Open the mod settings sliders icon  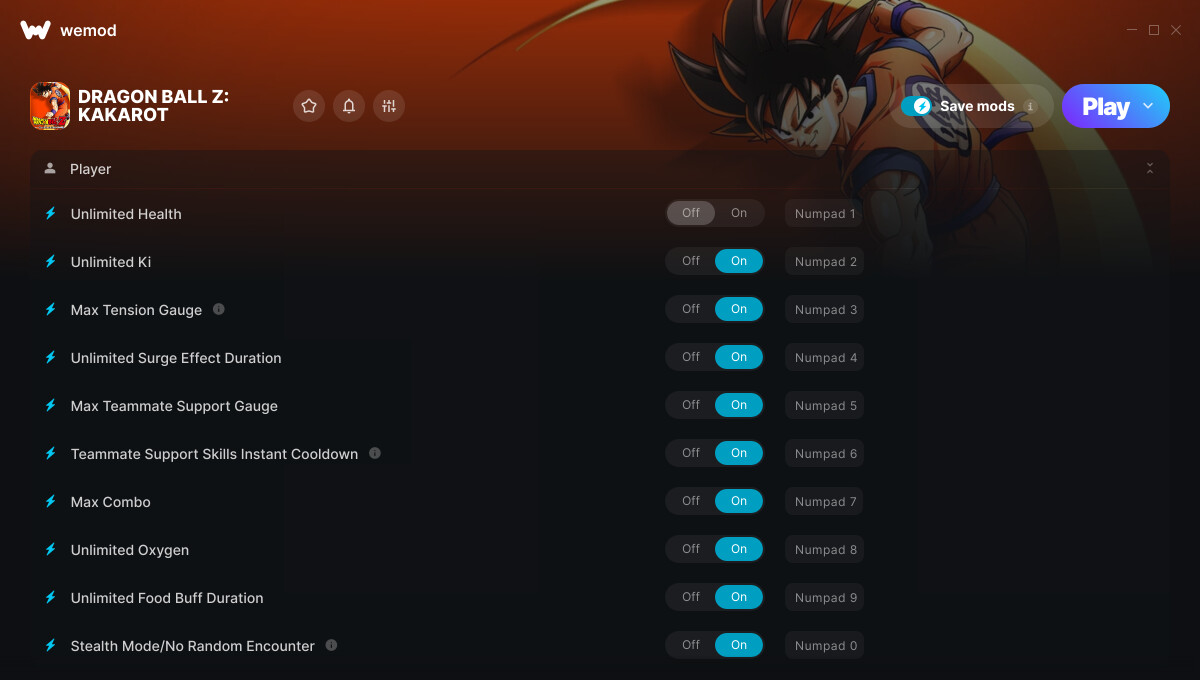click(389, 106)
